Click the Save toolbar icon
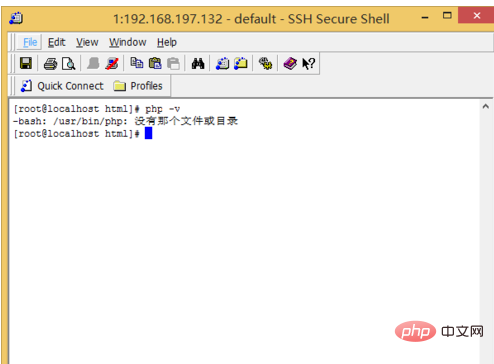Screen dimensions: 494x364 pyautogui.click(x=26, y=63)
